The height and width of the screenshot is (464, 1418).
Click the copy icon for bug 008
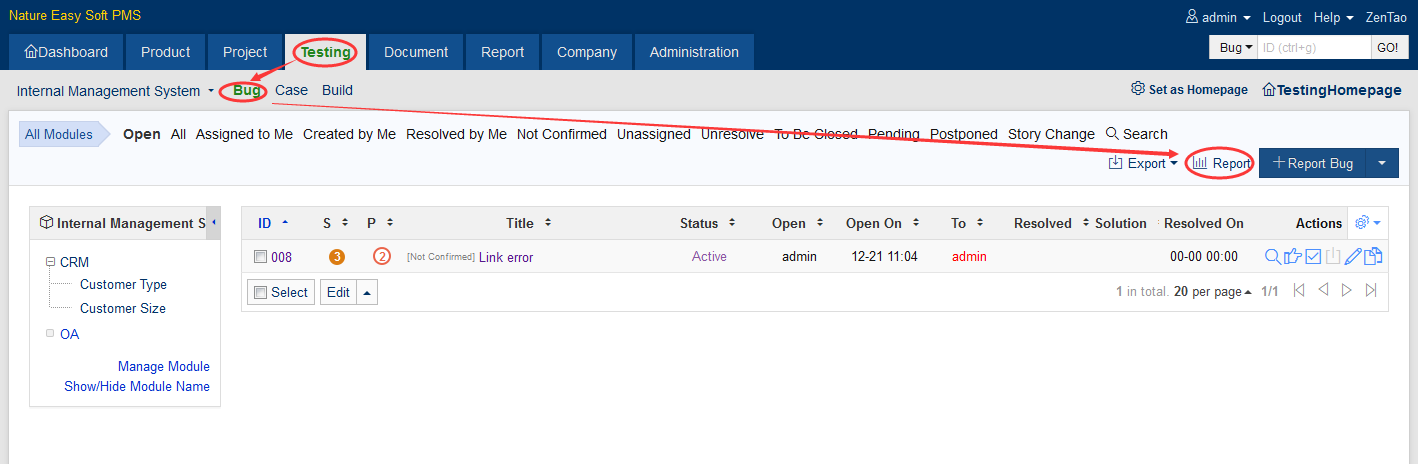click(1373, 257)
